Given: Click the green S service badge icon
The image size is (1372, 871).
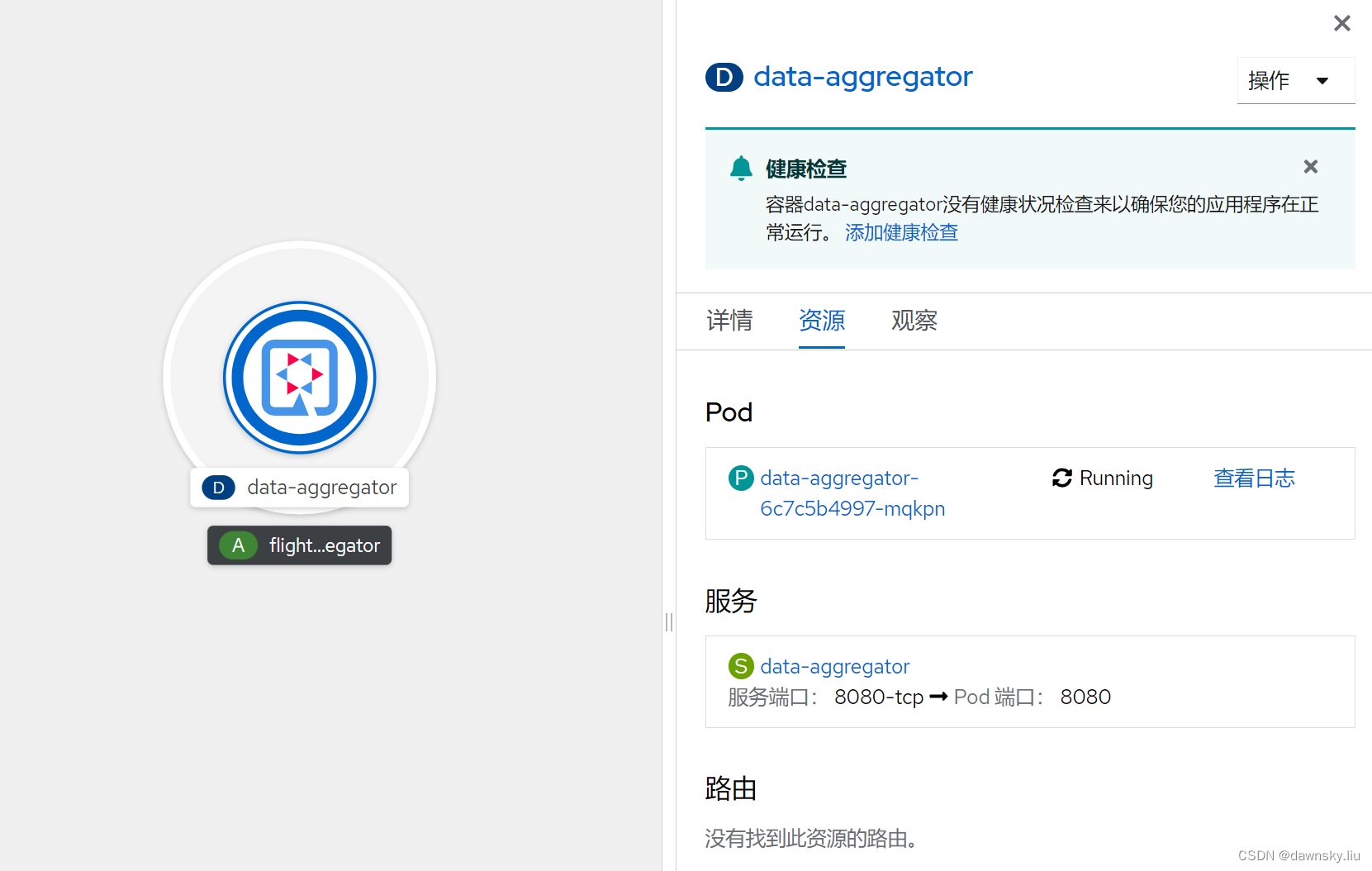Looking at the screenshot, I should [x=741, y=666].
